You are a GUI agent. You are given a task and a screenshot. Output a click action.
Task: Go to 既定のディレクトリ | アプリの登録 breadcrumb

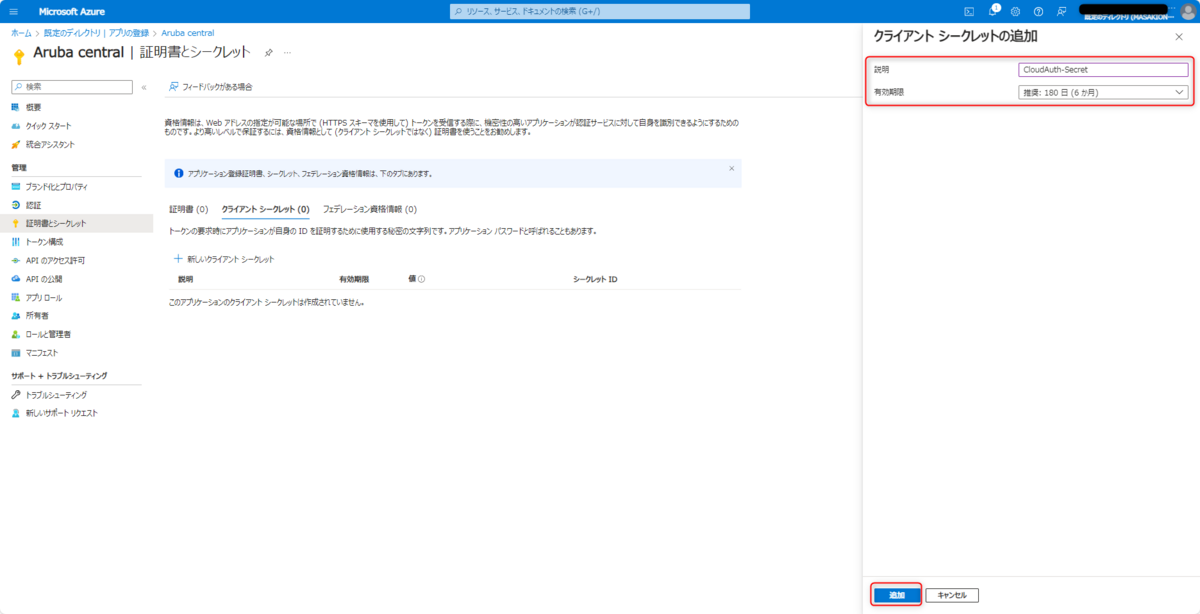coord(96,33)
